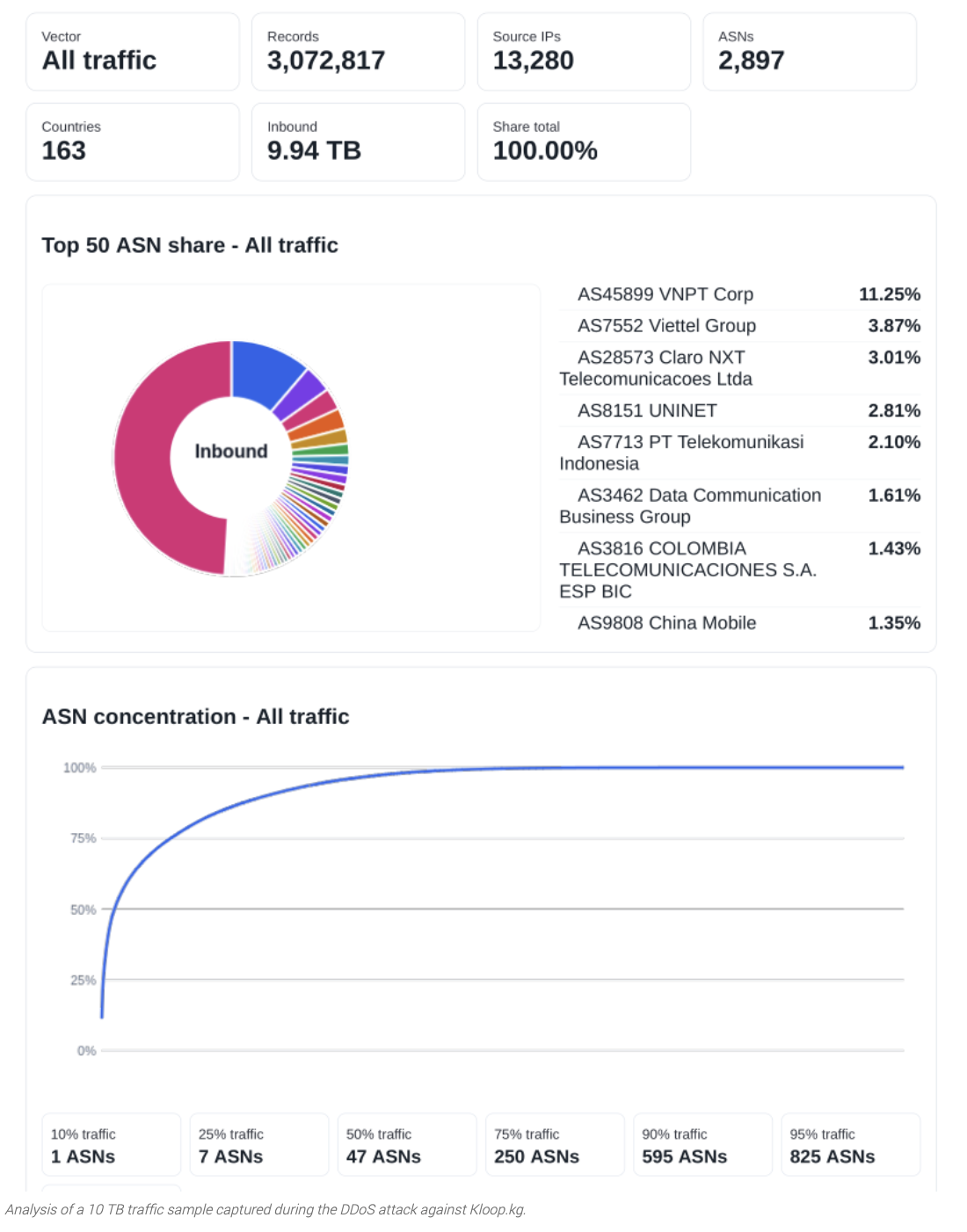This screenshot has width=967, height=1232.
Task: Select the 50% traffic 47 ASNs tile
Action: 406,1145
